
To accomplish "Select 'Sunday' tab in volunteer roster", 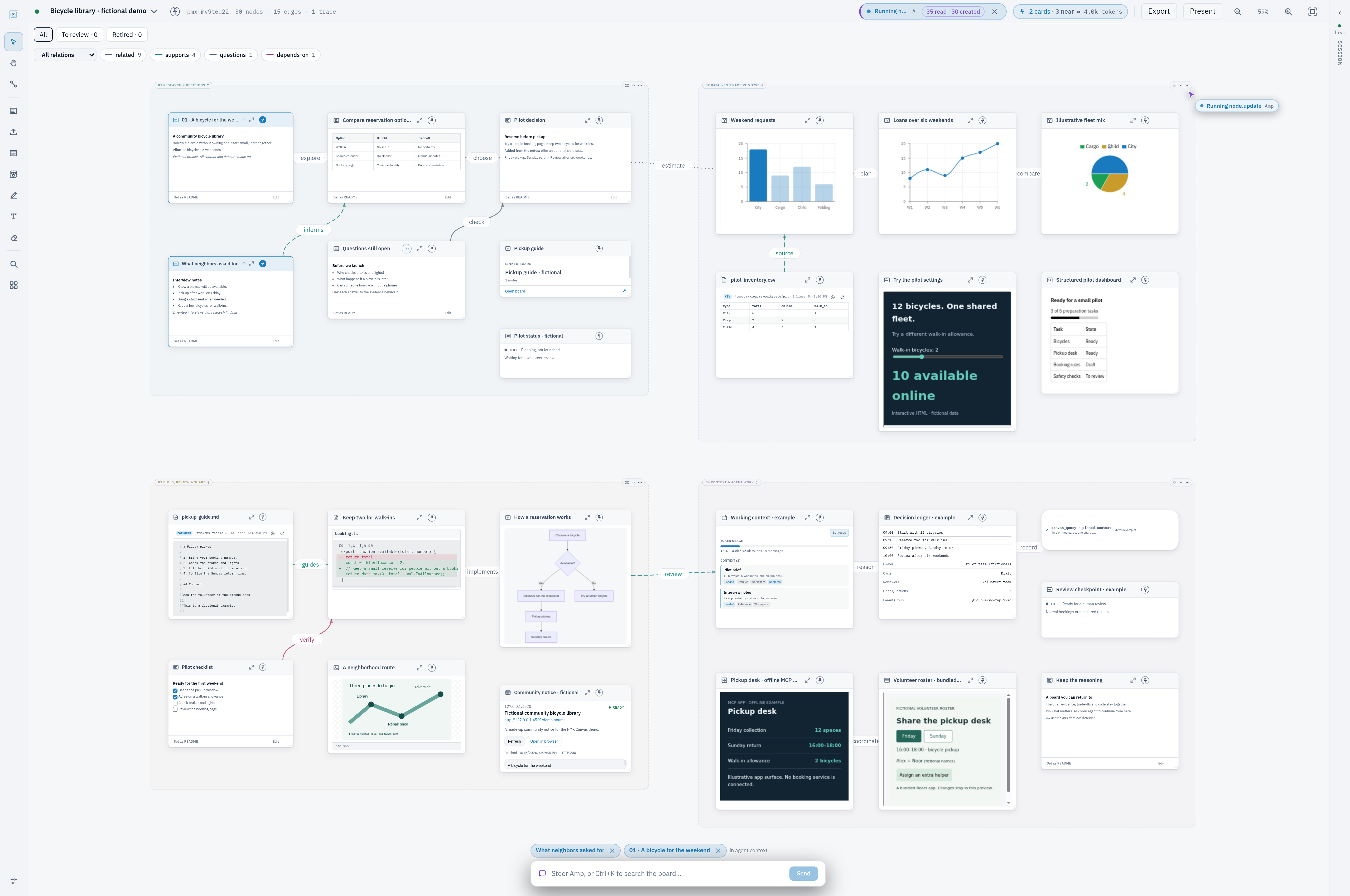I will pyautogui.click(x=938, y=736).
